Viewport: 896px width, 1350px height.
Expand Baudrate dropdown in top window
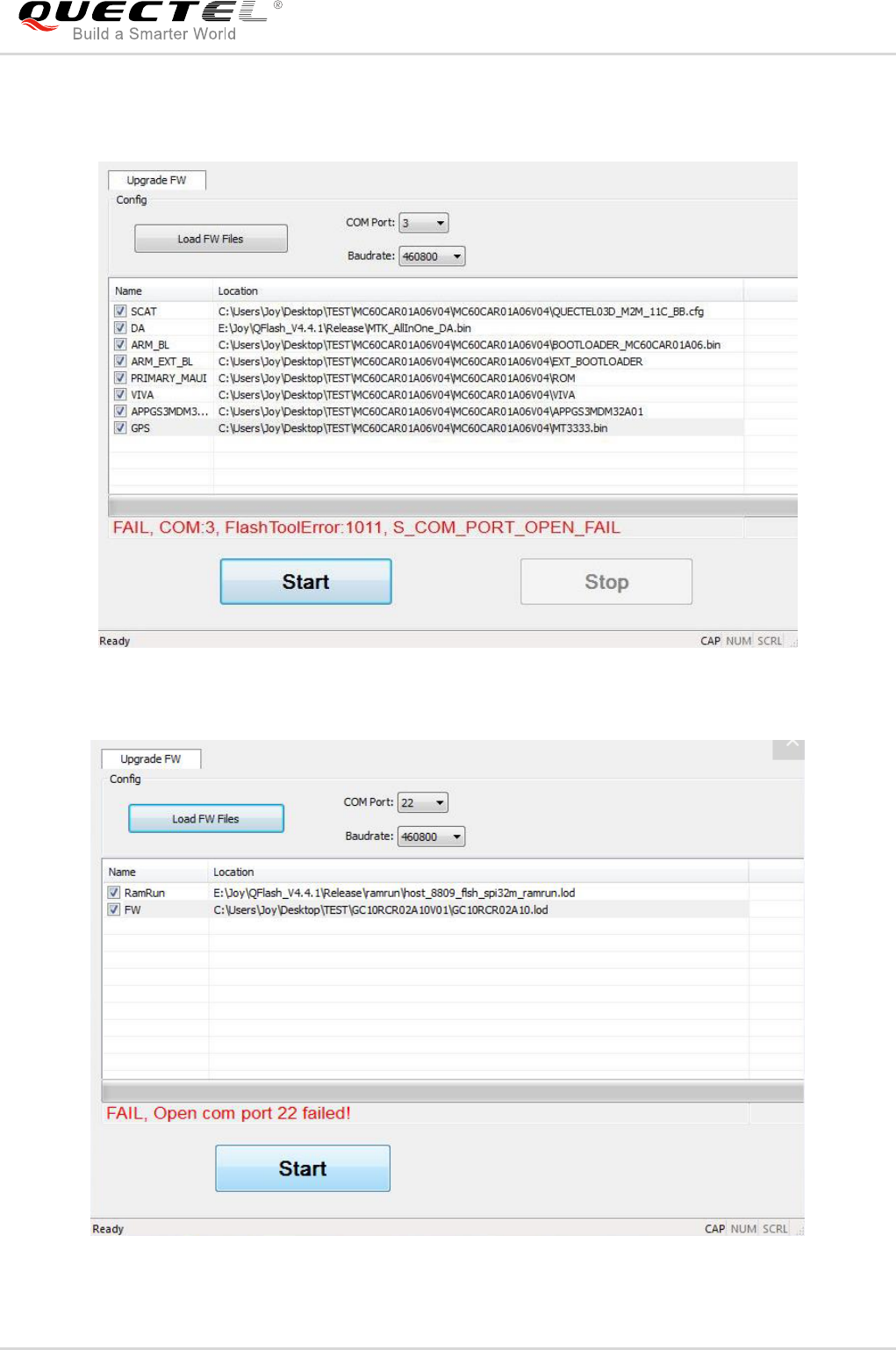coord(432,256)
